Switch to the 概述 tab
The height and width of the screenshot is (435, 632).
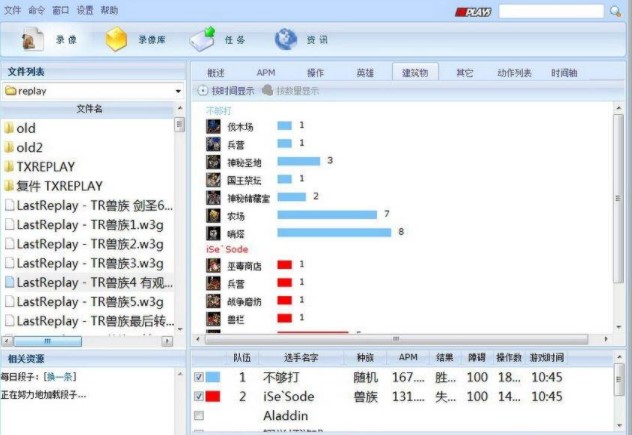pyautogui.click(x=216, y=73)
